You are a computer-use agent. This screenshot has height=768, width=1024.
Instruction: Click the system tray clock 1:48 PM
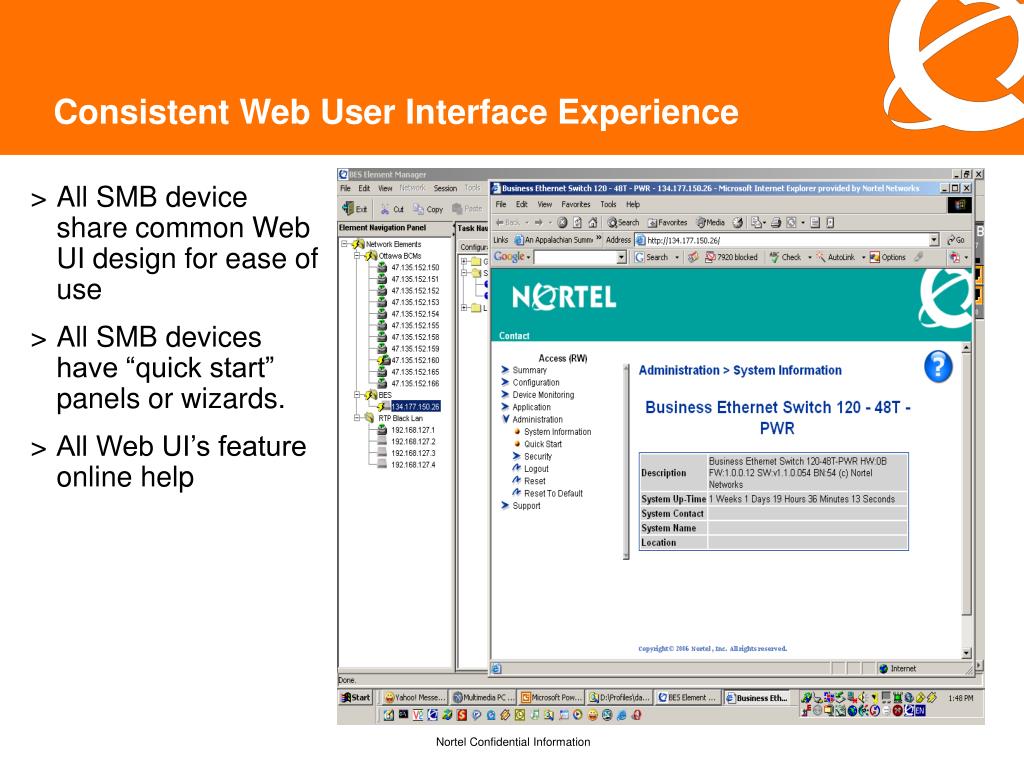(x=961, y=698)
